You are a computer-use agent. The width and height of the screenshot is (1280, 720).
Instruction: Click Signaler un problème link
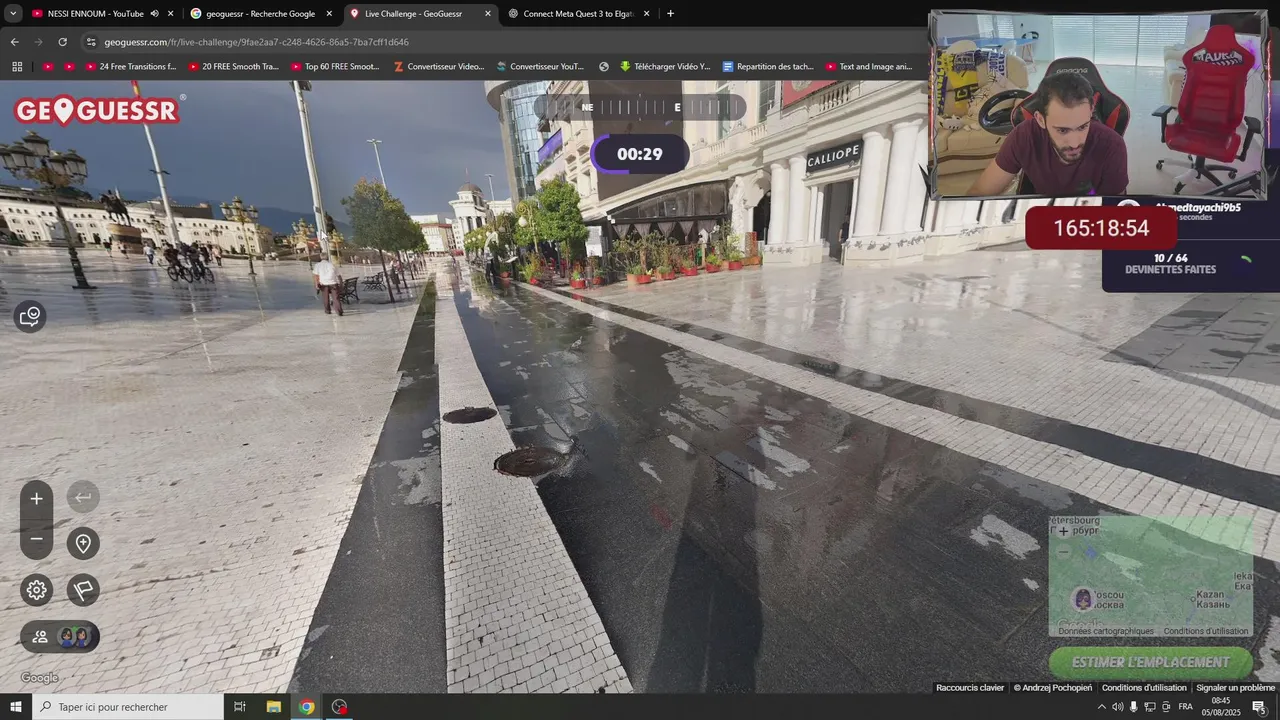tap(1236, 687)
